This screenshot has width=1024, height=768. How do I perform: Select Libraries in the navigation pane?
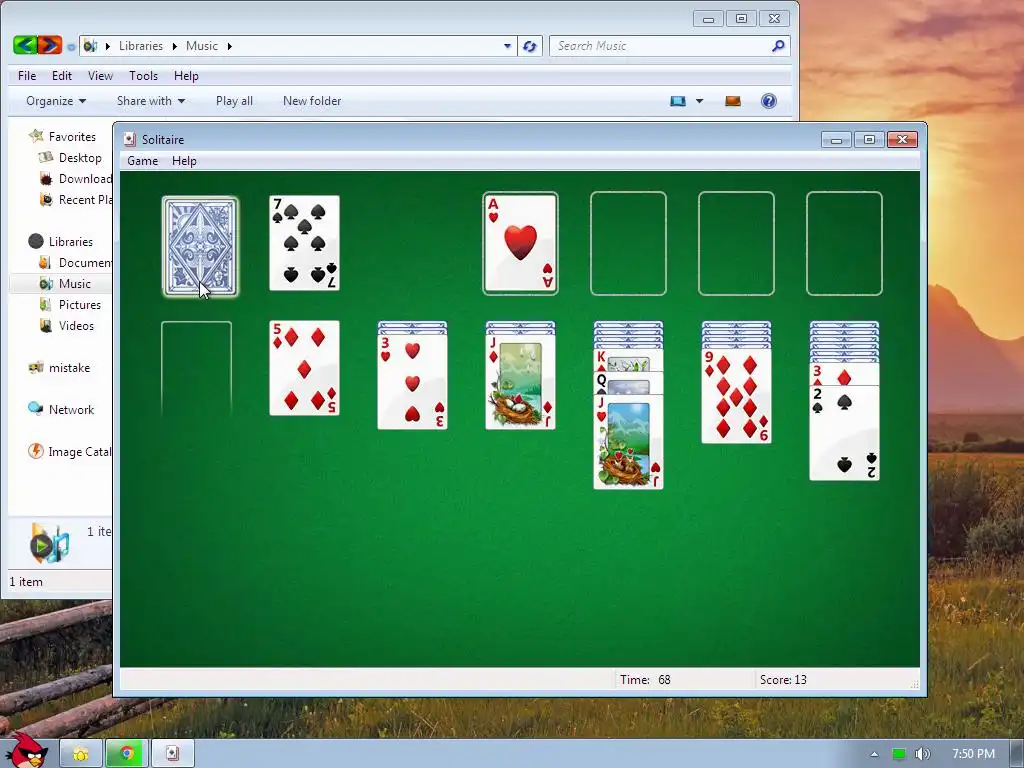pyautogui.click(x=61, y=242)
